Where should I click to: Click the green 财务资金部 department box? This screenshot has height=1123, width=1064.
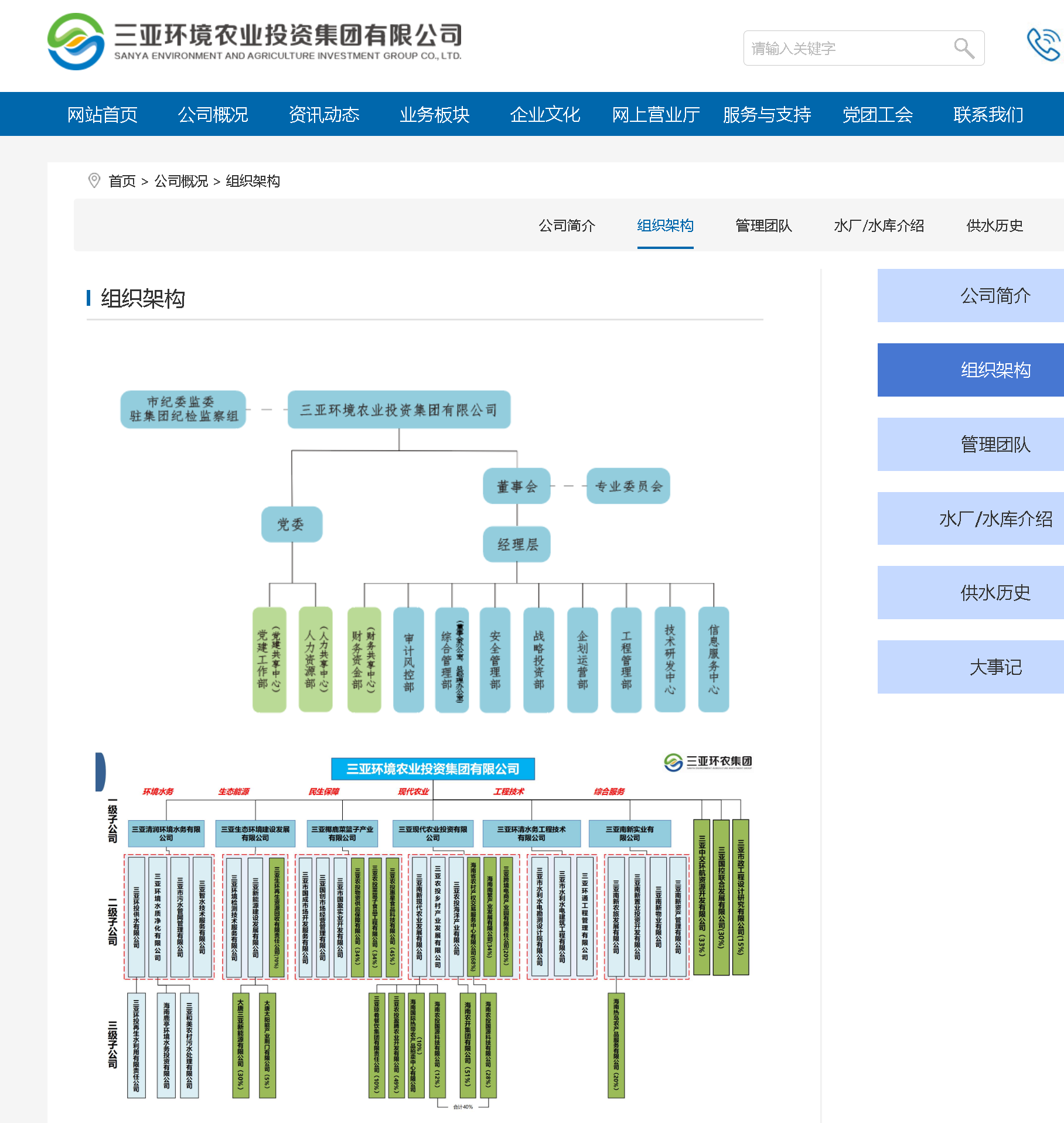[x=364, y=660]
